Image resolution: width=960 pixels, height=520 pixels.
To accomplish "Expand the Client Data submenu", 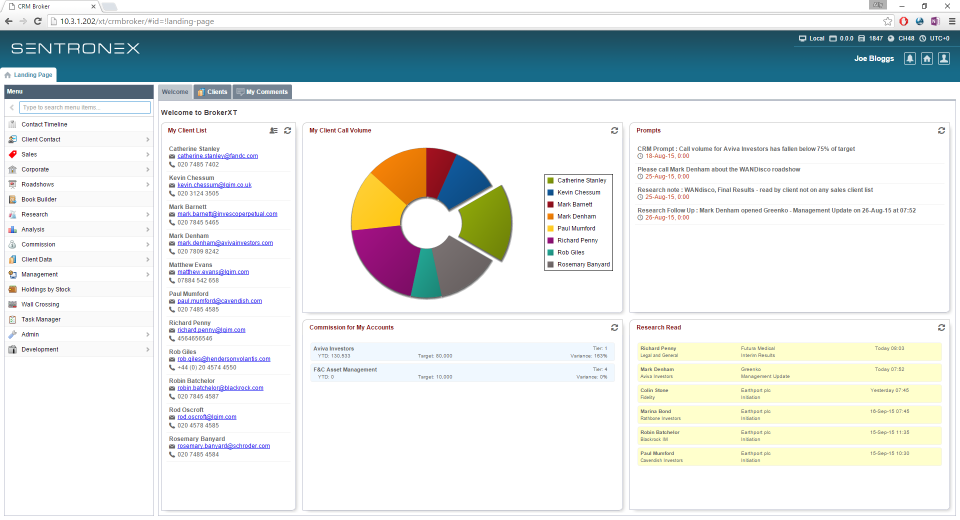I will 148,260.
